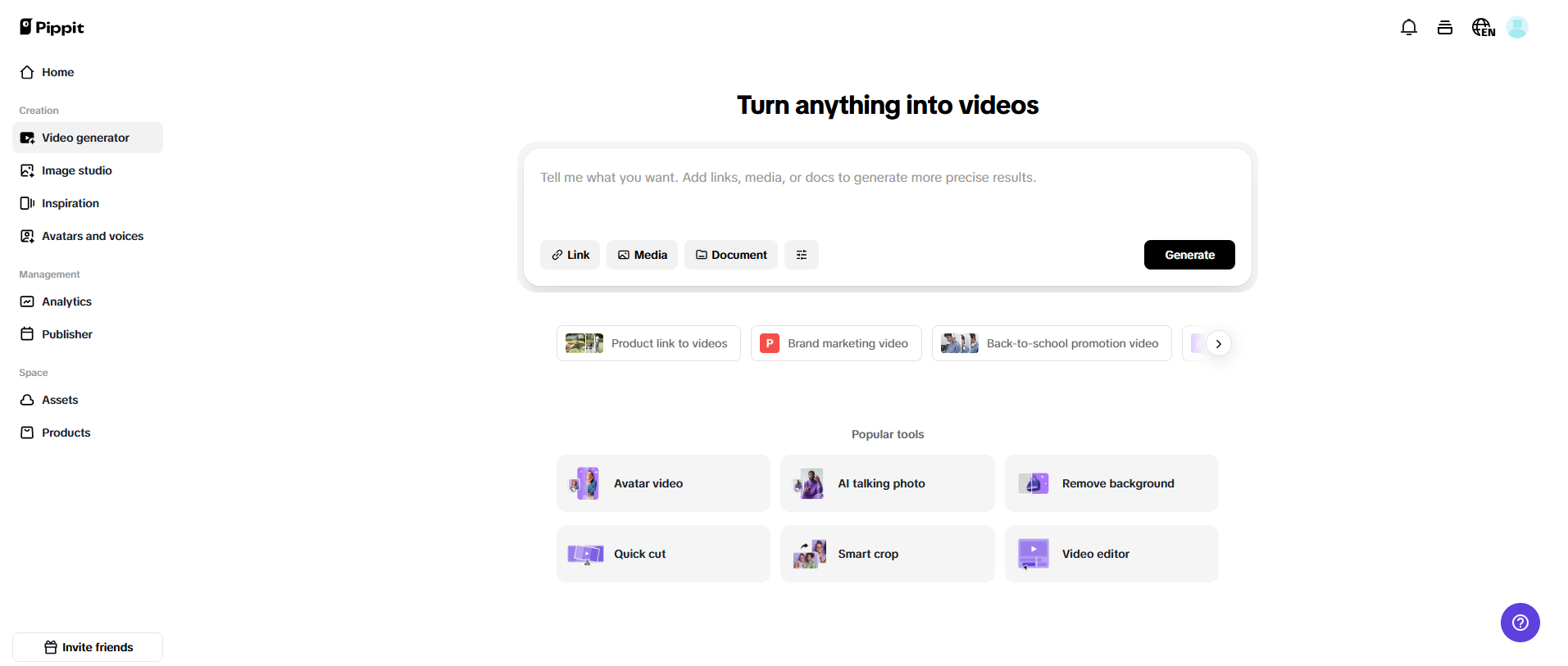The width and height of the screenshot is (1568, 666).
Task: Click the Analytics chart icon
Action: [27, 301]
